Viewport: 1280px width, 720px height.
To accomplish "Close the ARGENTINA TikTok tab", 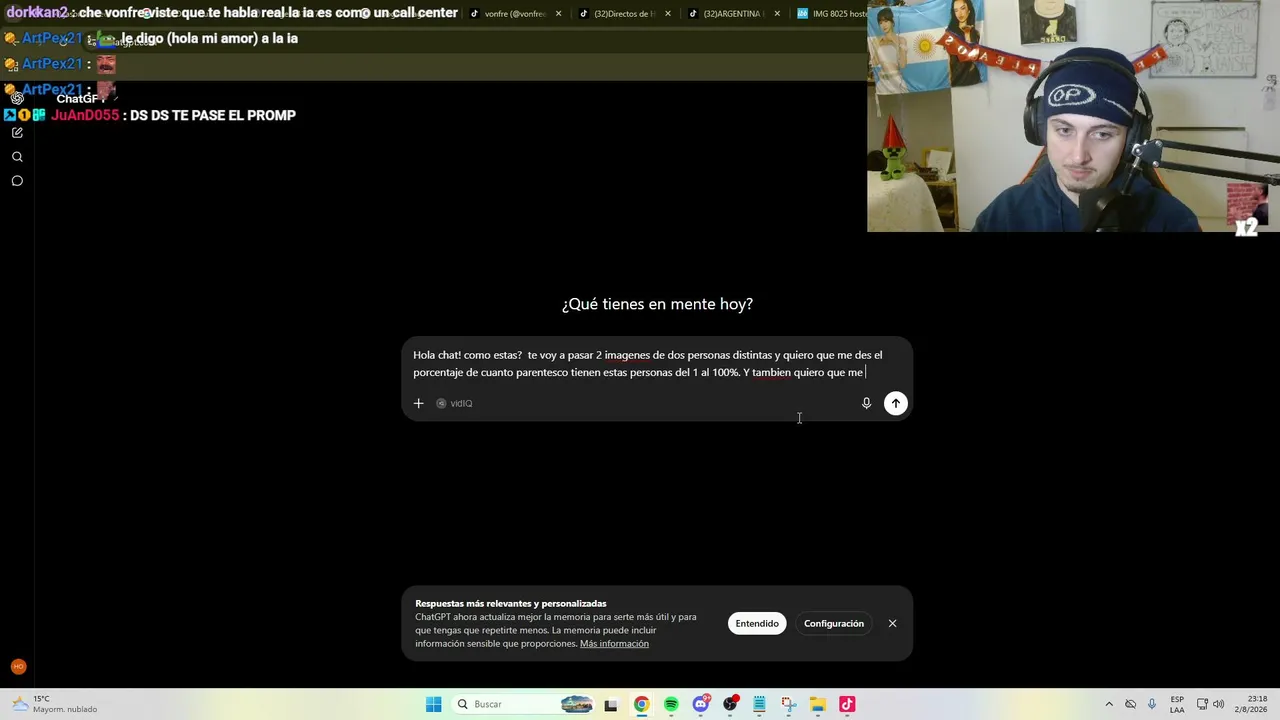I will (777, 14).
